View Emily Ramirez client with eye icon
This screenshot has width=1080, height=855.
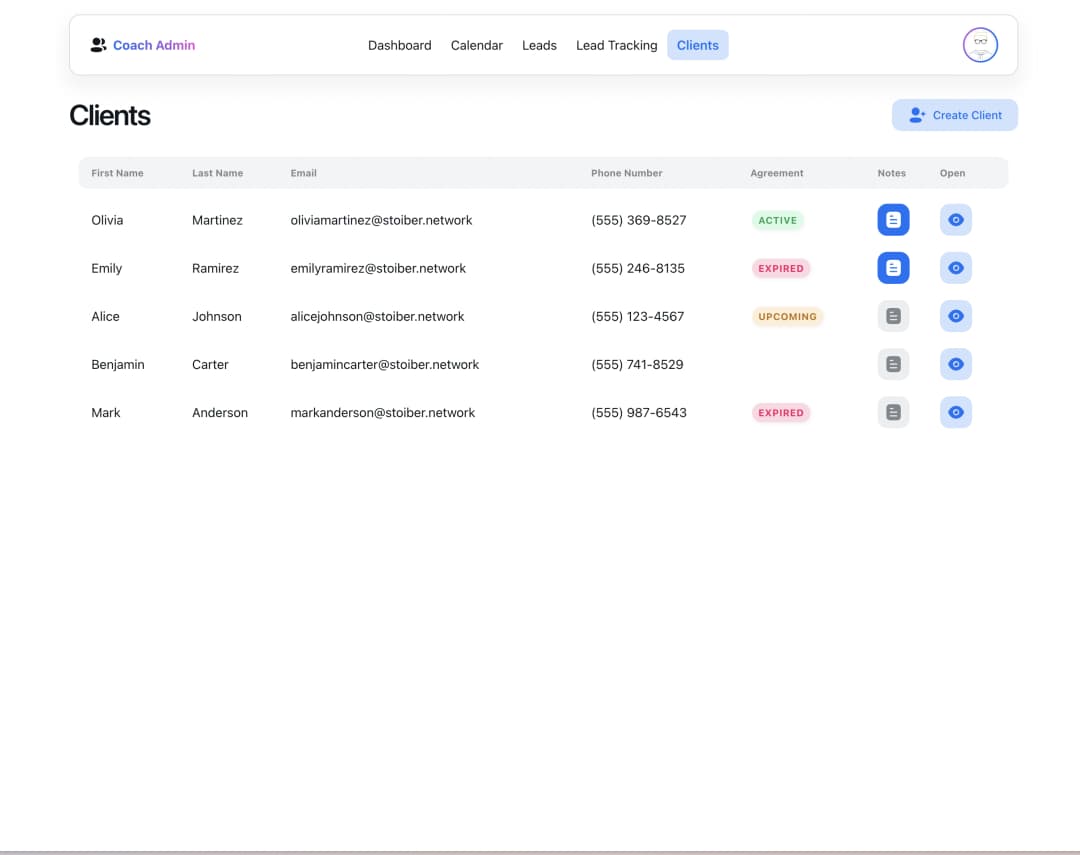pos(955,268)
